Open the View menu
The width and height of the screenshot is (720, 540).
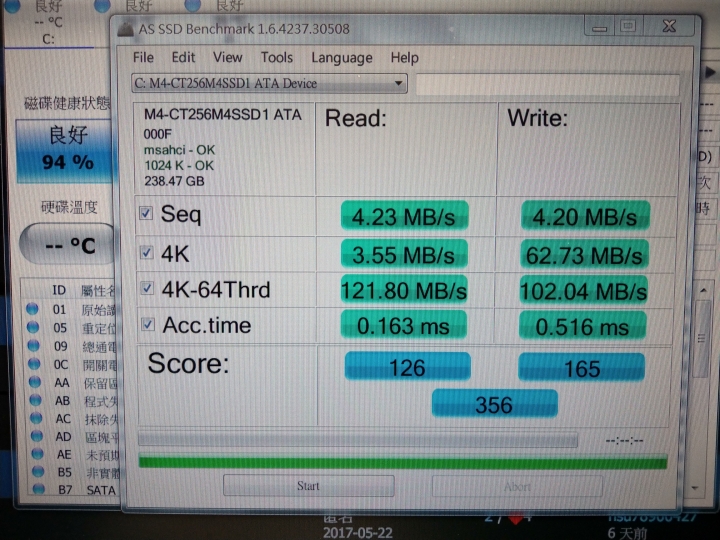click(227, 57)
